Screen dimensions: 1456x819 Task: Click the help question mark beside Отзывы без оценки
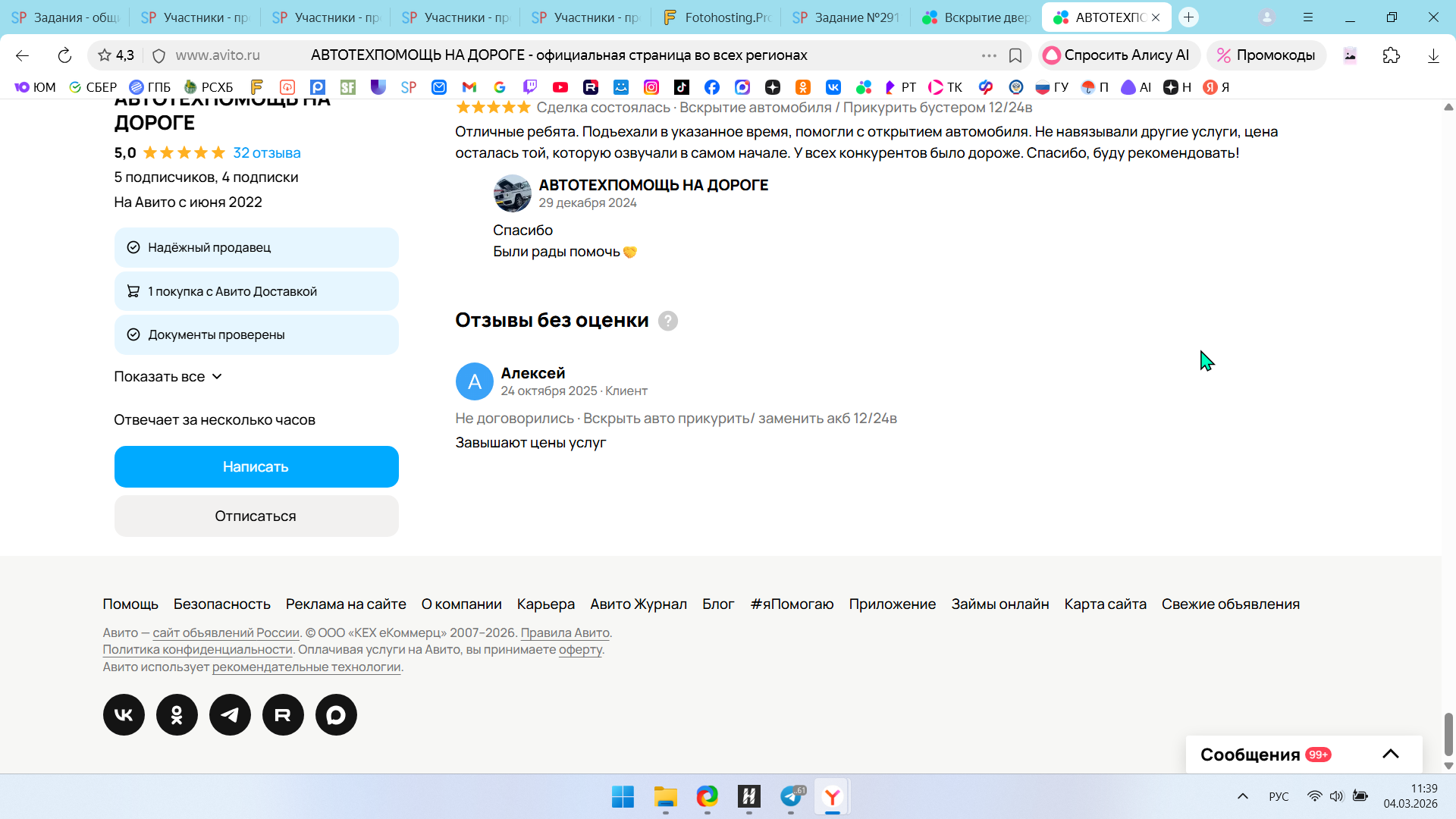(x=667, y=321)
